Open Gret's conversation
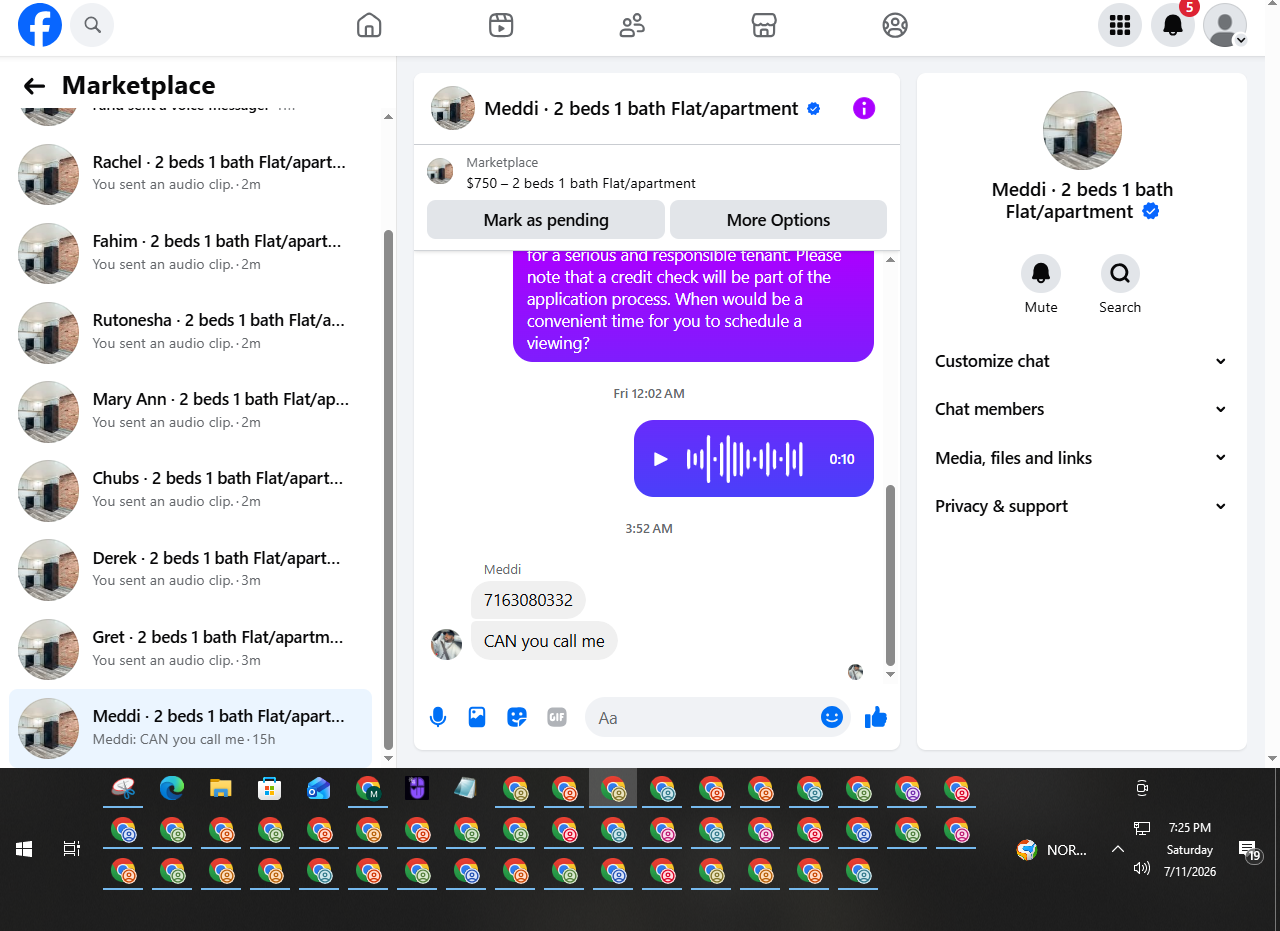The width and height of the screenshot is (1280, 931). (x=190, y=648)
